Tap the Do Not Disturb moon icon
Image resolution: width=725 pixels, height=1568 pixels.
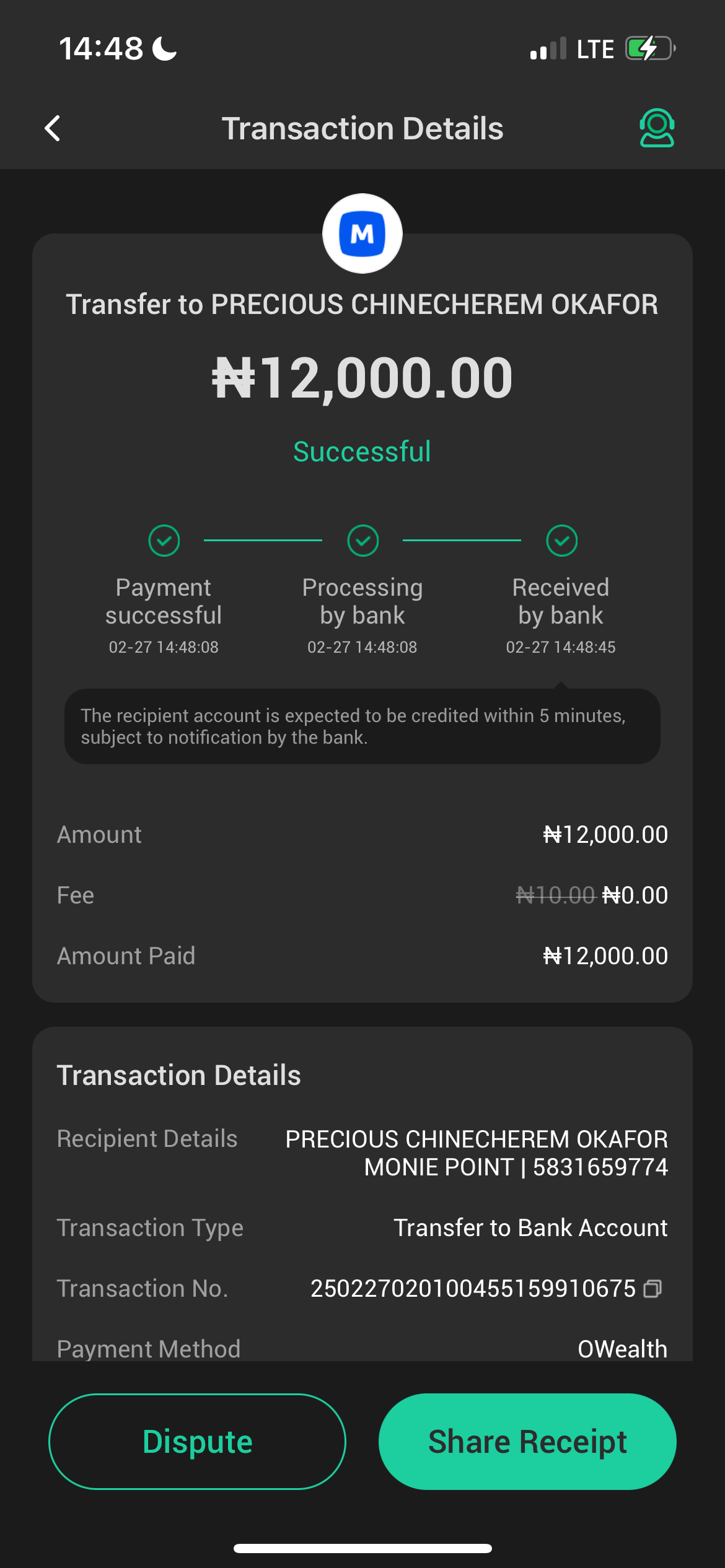pyautogui.click(x=165, y=48)
